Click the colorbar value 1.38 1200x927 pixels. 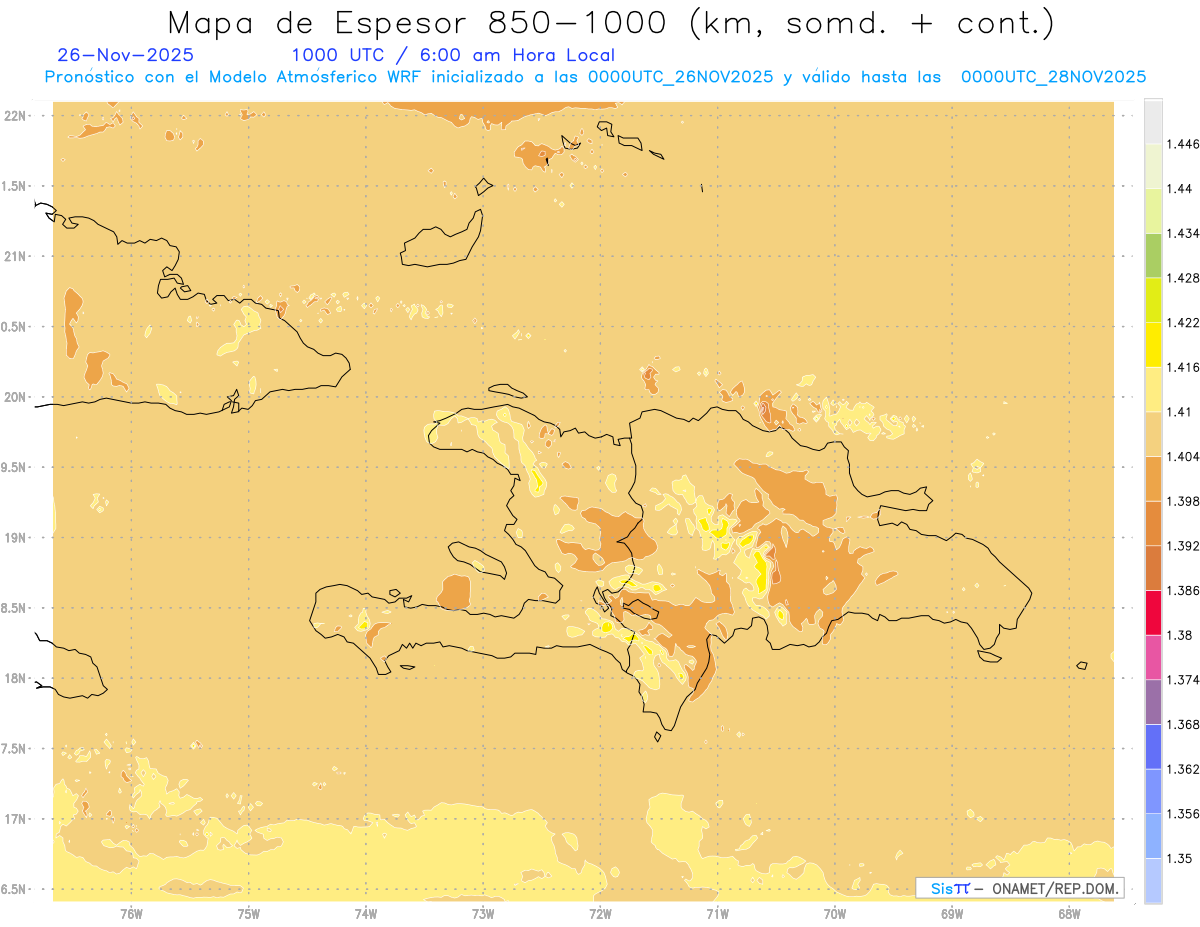(x=1181, y=635)
